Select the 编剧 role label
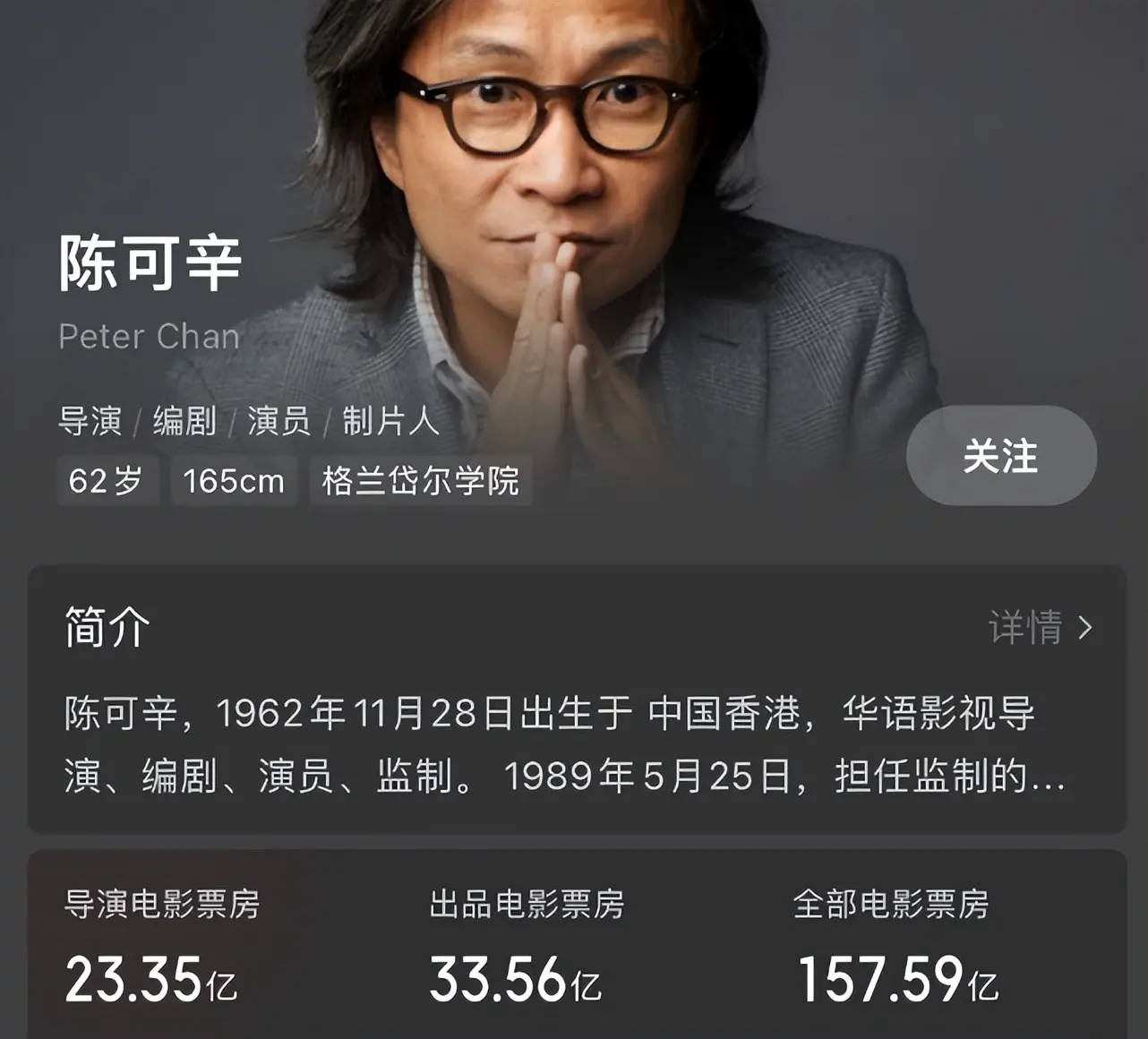The width and height of the screenshot is (1148, 1039). (x=184, y=421)
